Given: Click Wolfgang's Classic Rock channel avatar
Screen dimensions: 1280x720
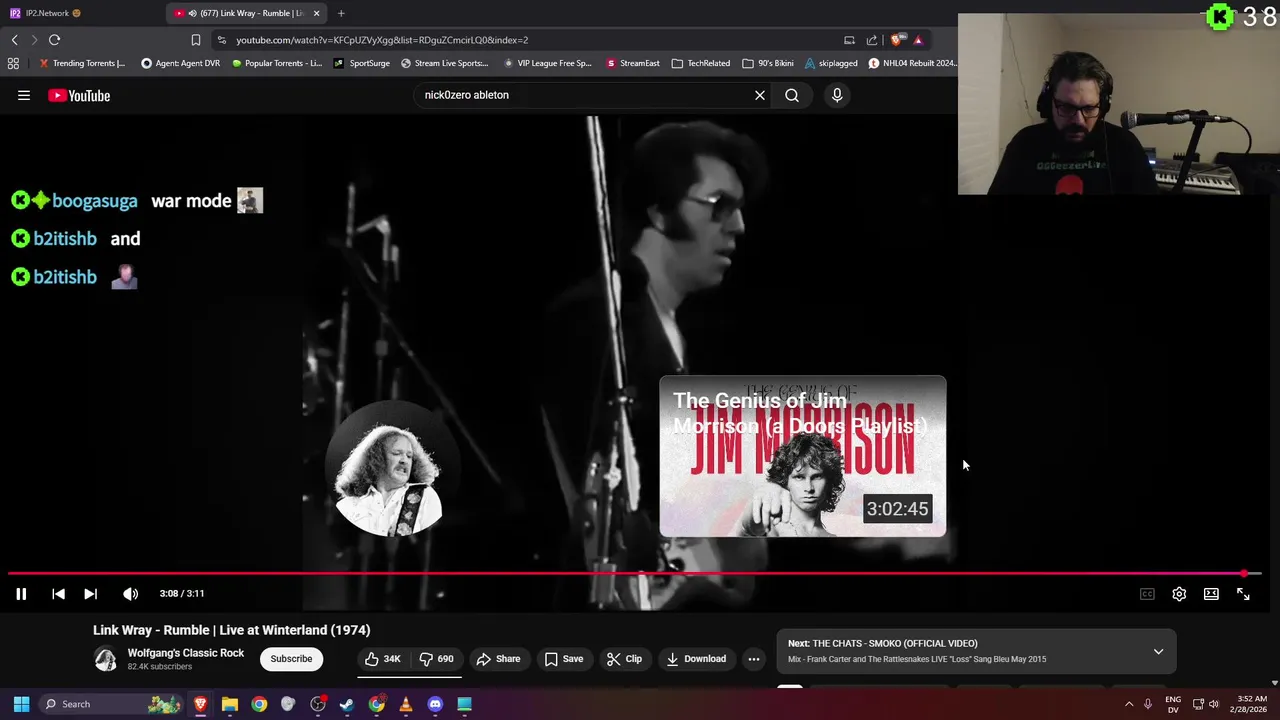Looking at the screenshot, I should pyautogui.click(x=105, y=659).
